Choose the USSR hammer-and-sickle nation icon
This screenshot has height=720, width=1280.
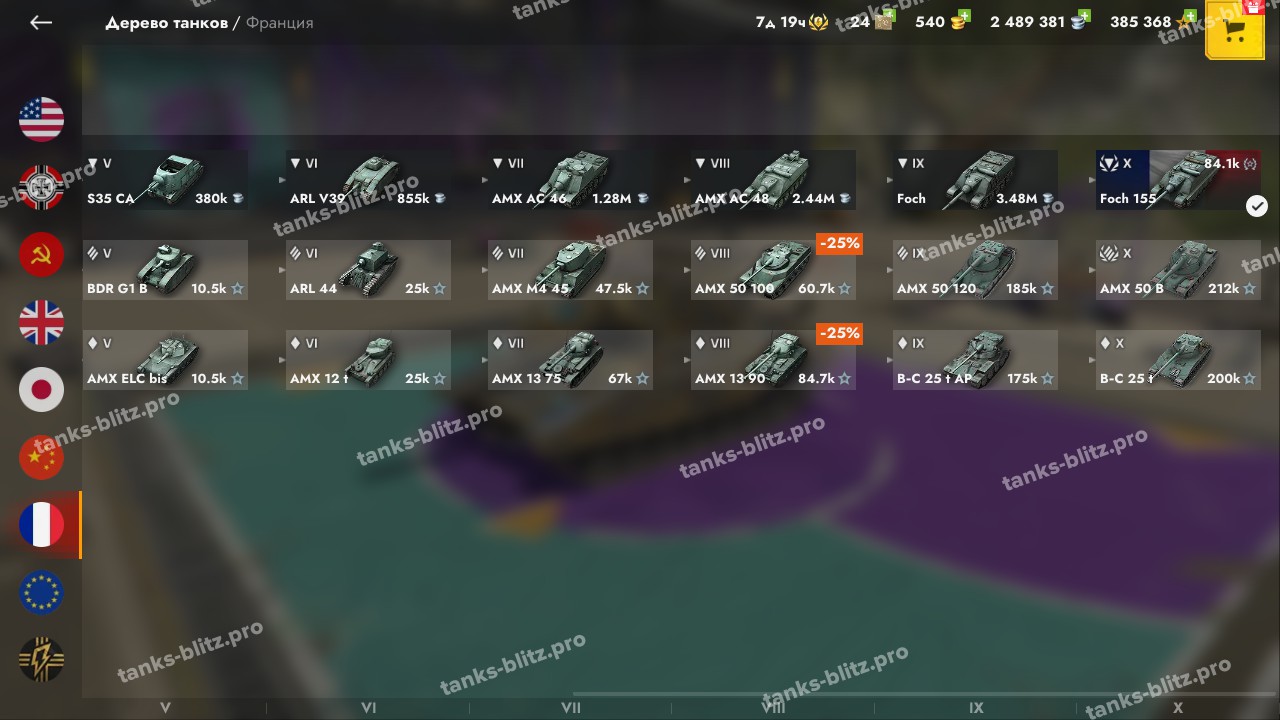point(41,255)
